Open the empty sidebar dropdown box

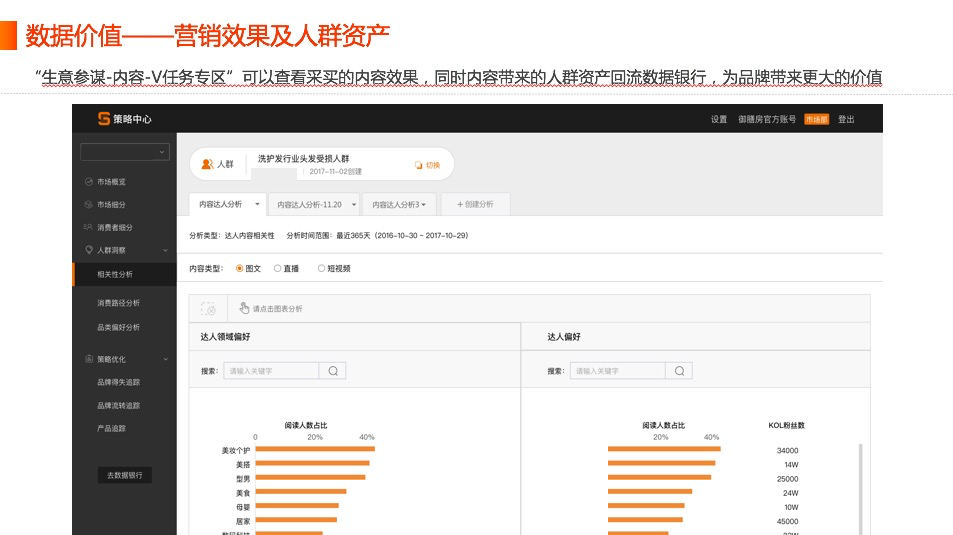(x=125, y=152)
